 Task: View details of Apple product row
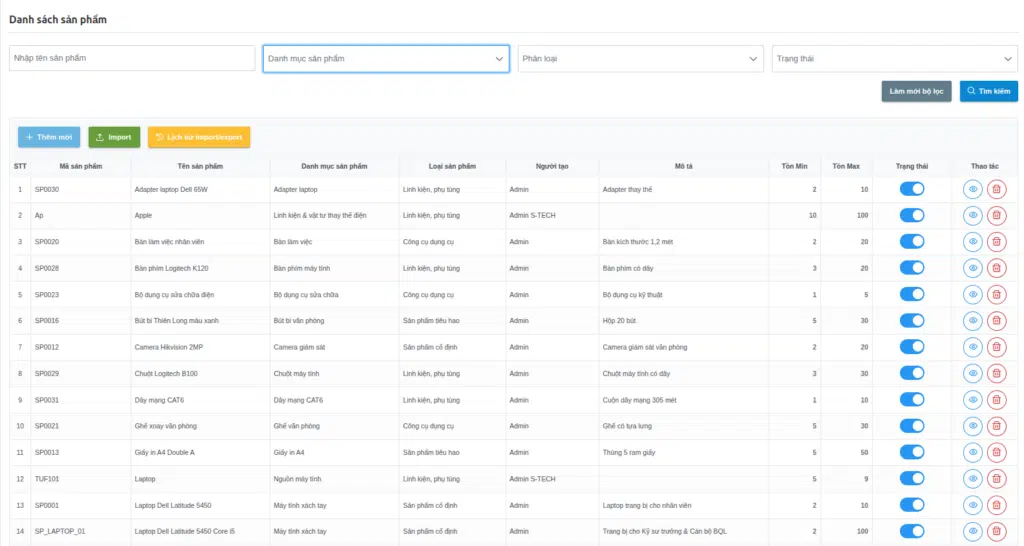point(972,216)
